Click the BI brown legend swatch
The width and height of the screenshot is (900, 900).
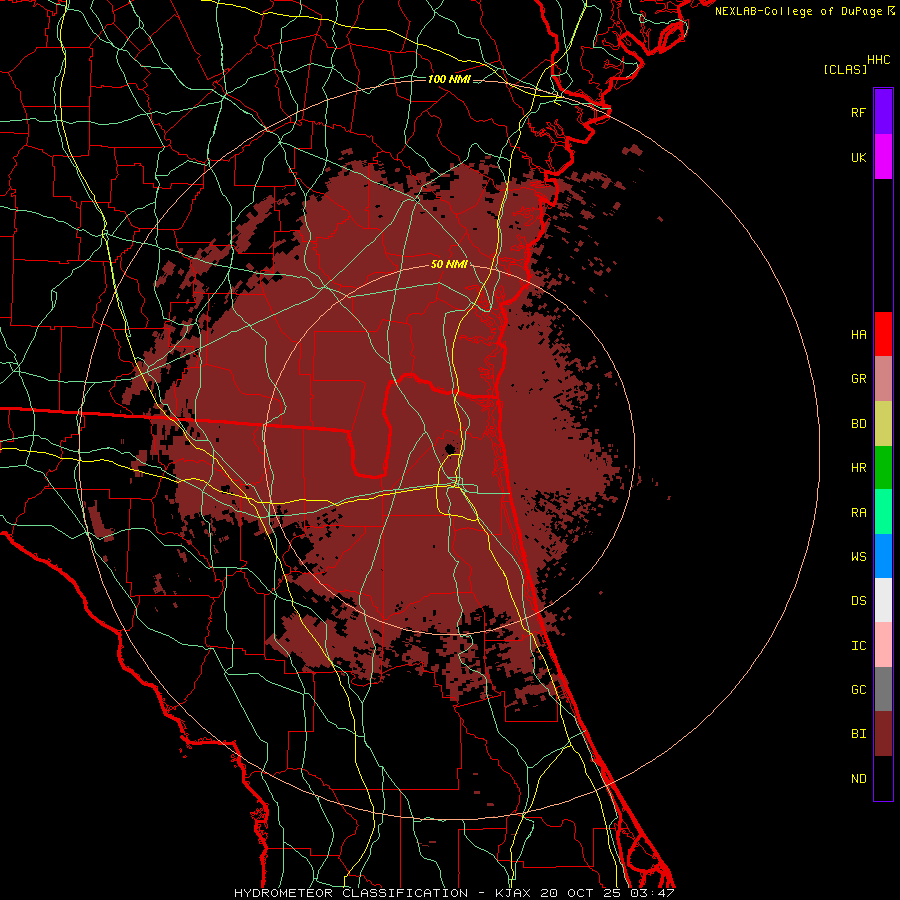(883, 734)
